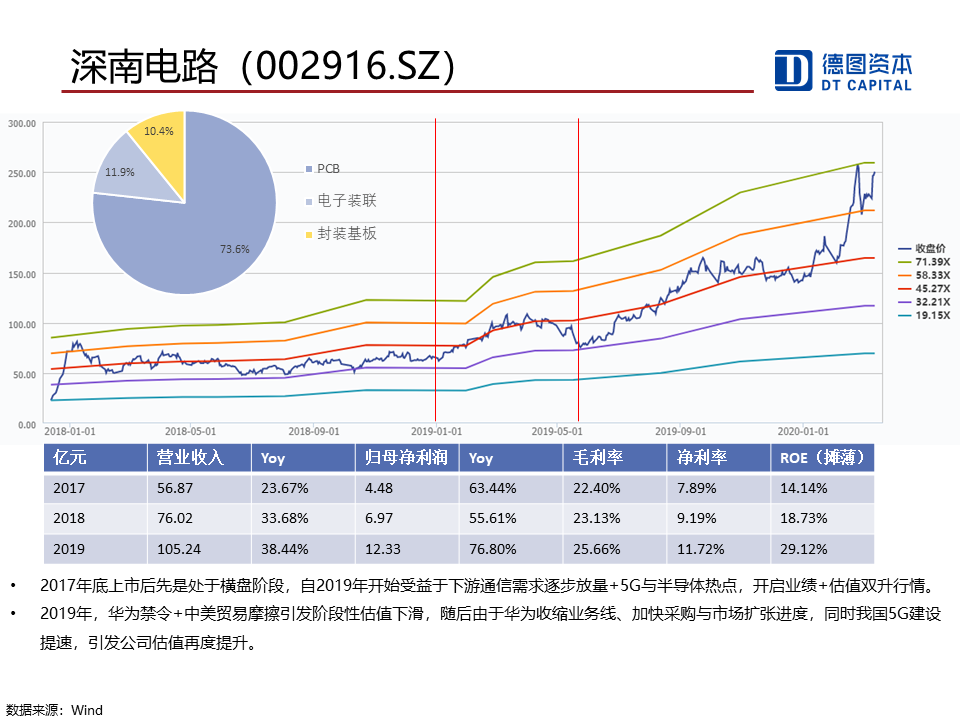Click the 29.12% ROE cell
The image size is (960, 720).
(822, 549)
